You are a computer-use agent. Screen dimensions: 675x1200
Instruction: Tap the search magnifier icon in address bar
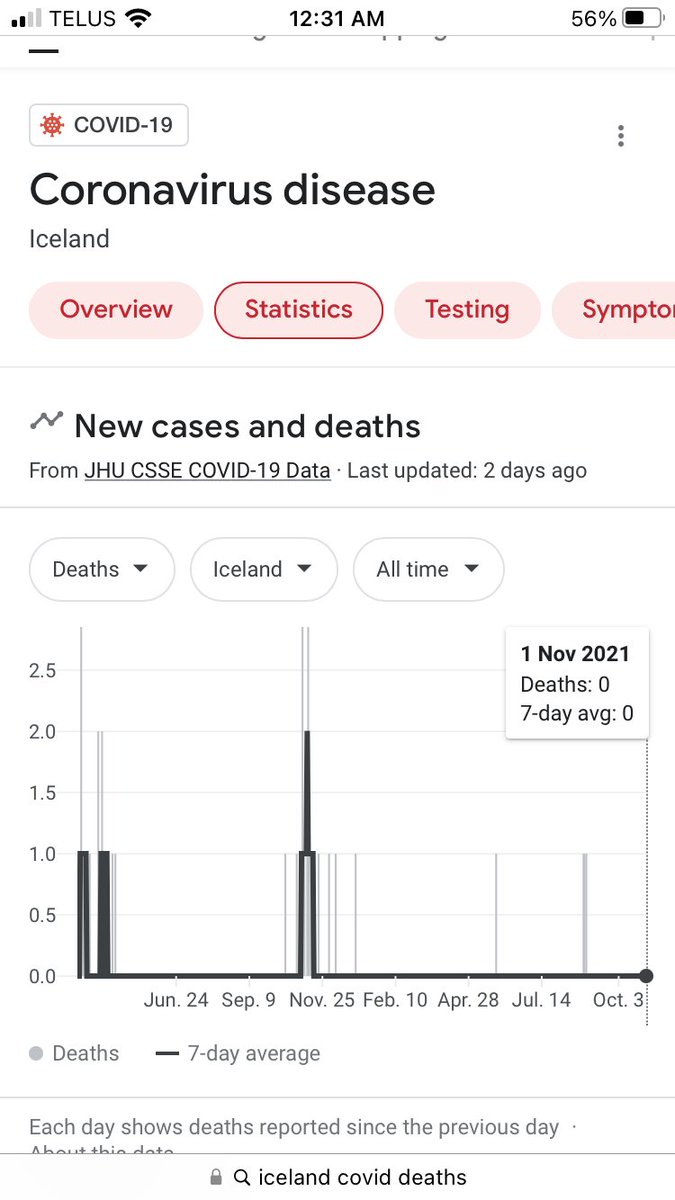pyautogui.click(x=241, y=1179)
